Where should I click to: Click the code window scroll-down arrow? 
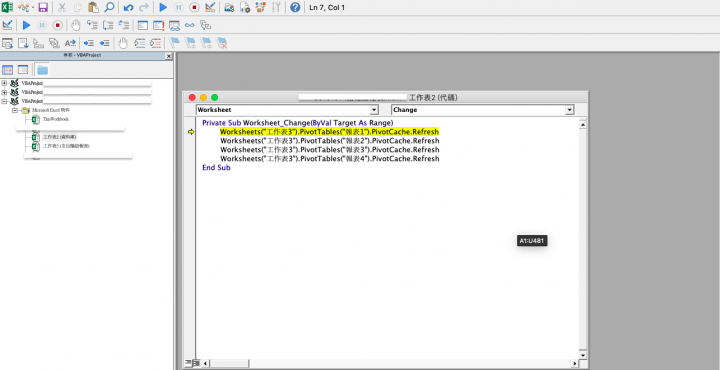coord(583,354)
